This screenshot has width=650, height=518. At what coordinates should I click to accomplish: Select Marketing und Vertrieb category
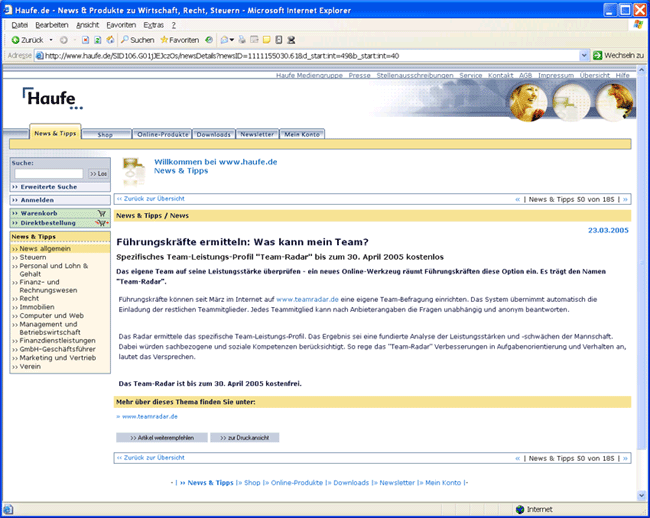(58, 358)
